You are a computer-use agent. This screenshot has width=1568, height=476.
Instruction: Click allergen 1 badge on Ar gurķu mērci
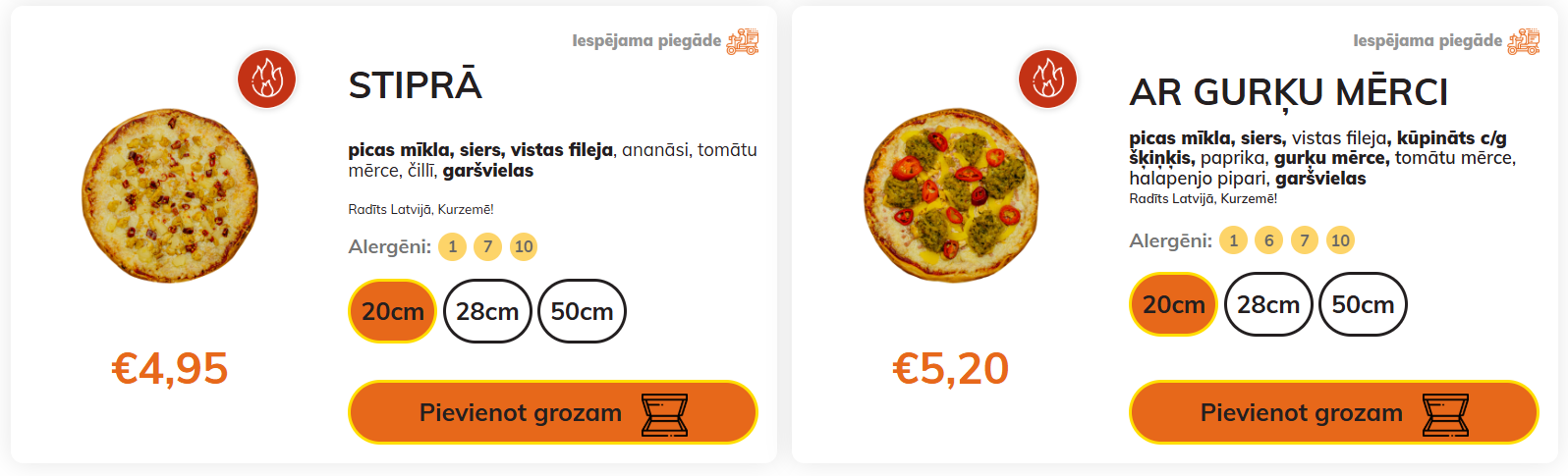point(1233,240)
